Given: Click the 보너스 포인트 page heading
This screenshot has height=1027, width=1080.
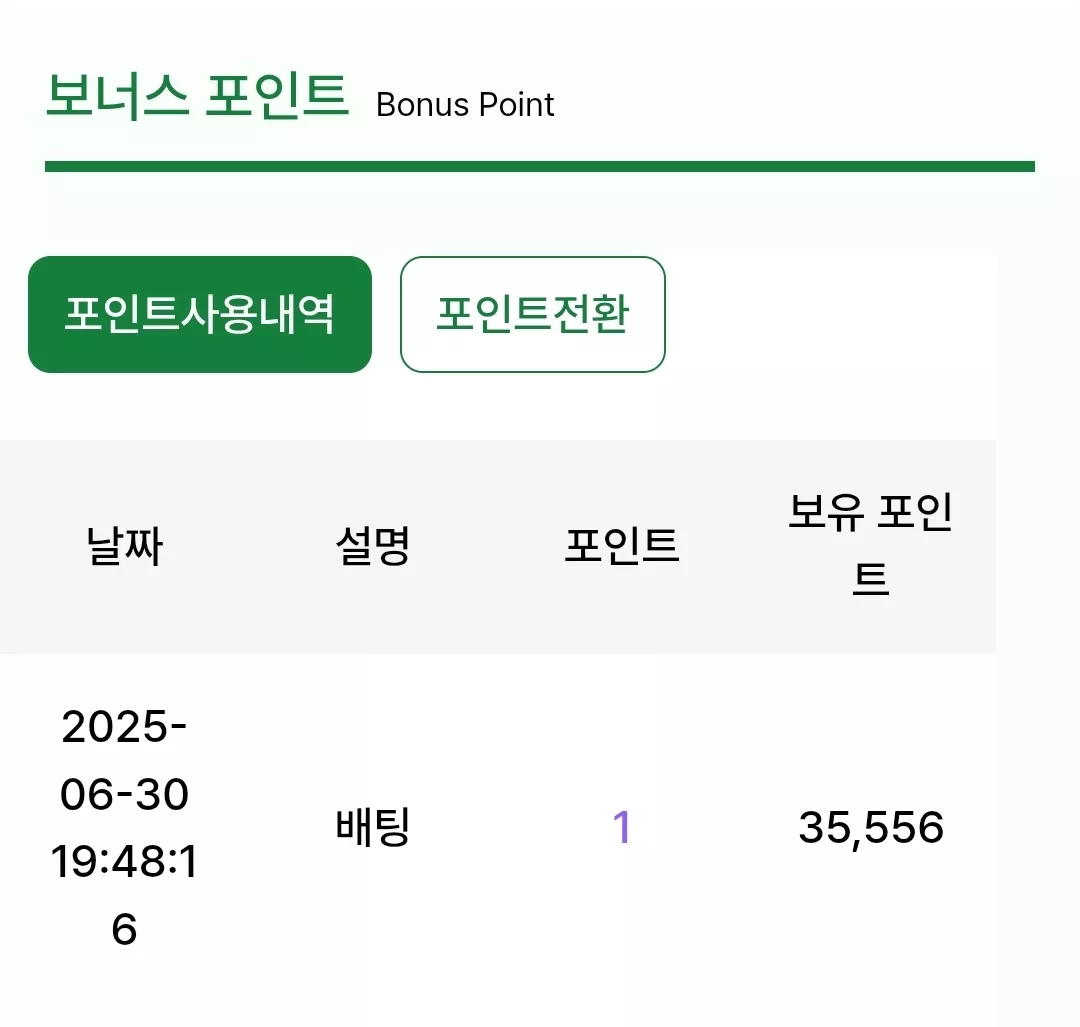Looking at the screenshot, I should 197,95.
